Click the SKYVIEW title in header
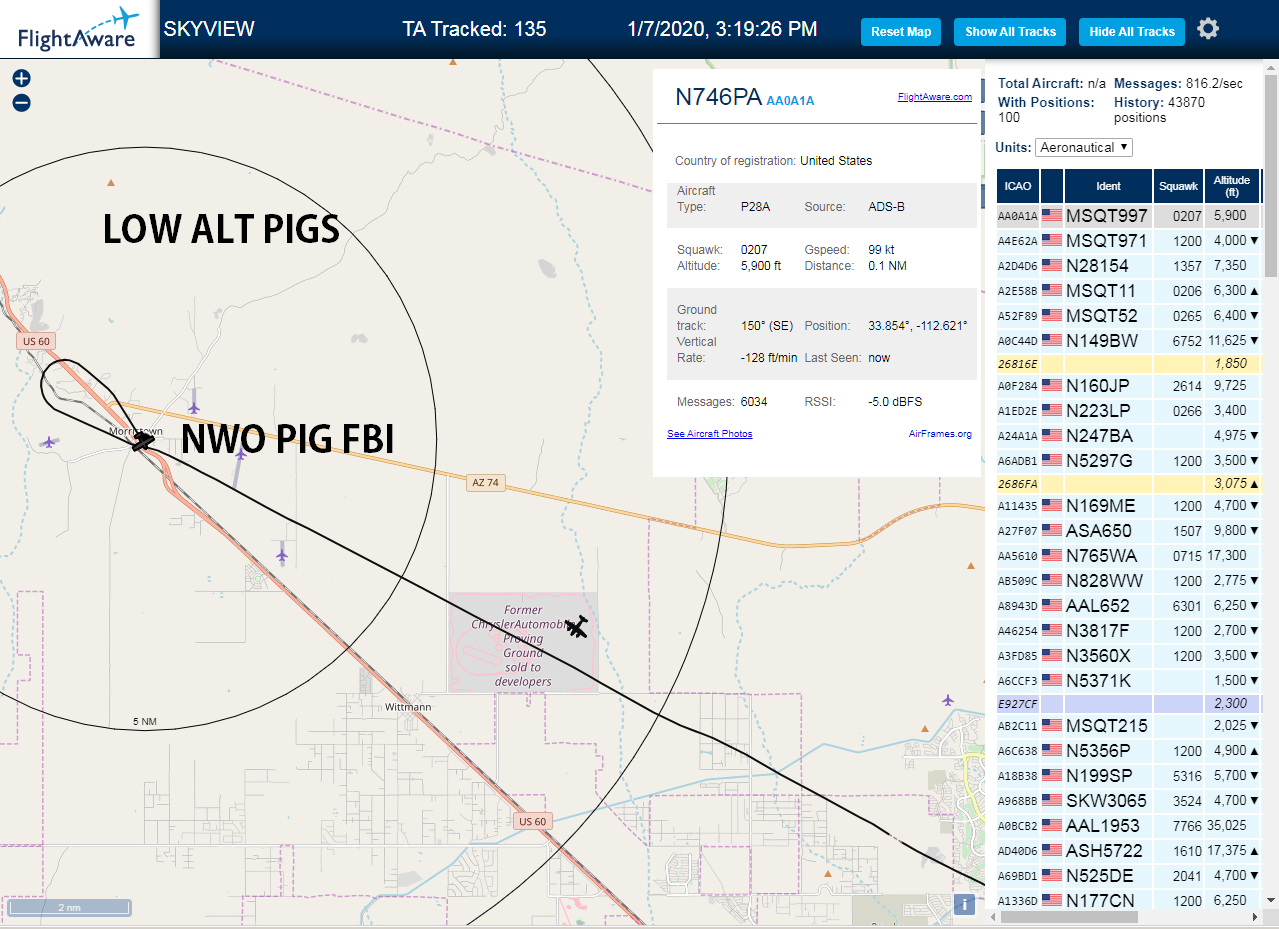Image resolution: width=1279 pixels, height=929 pixels. [209, 29]
